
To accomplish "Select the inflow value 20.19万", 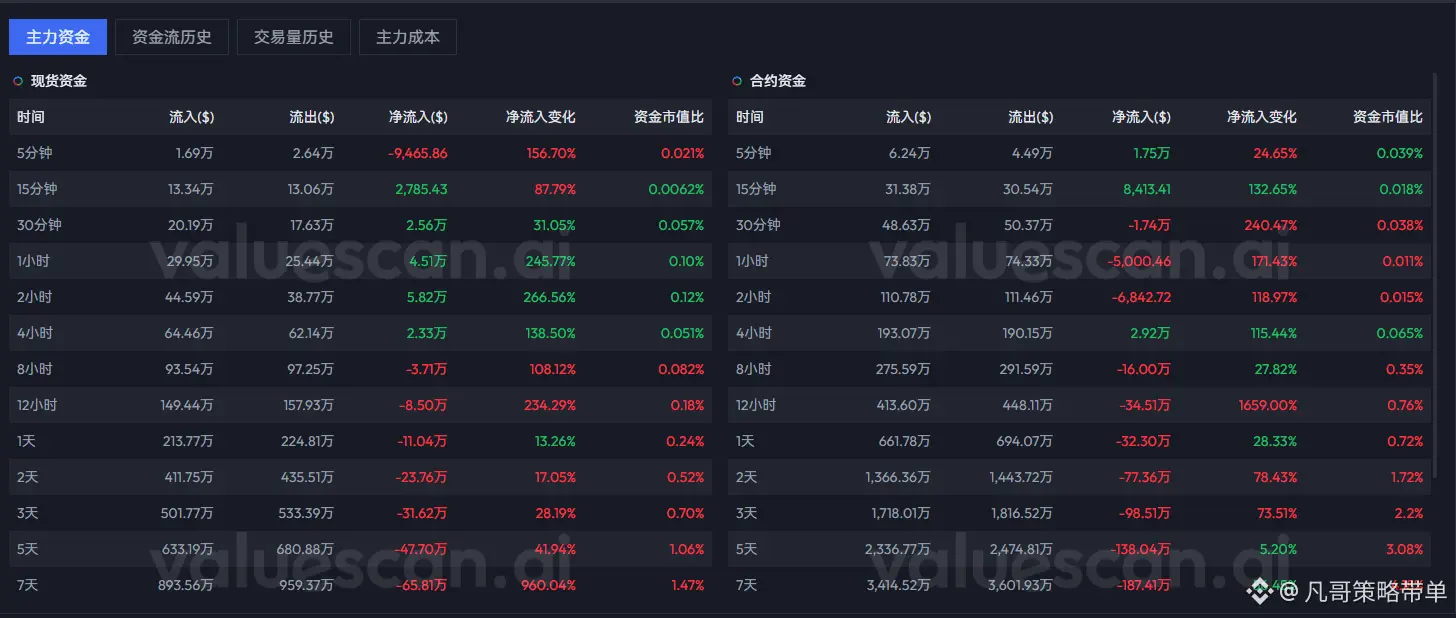I will pyautogui.click(x=190, y=225).
